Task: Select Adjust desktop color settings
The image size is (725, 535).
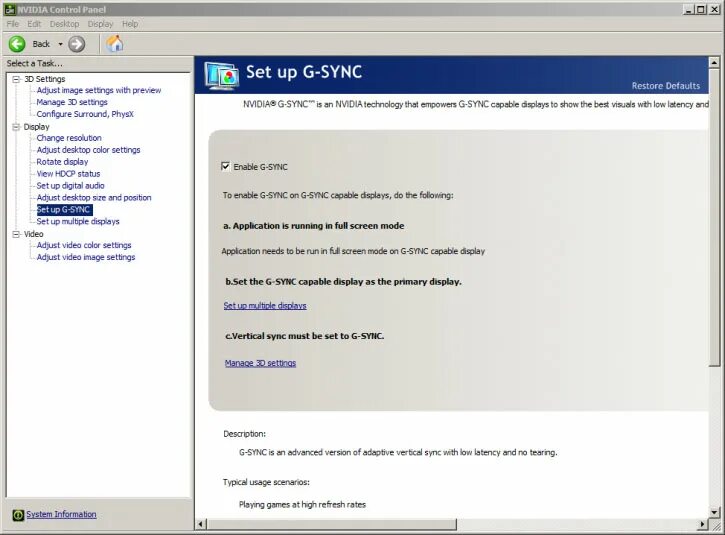Action: (88, 150)
